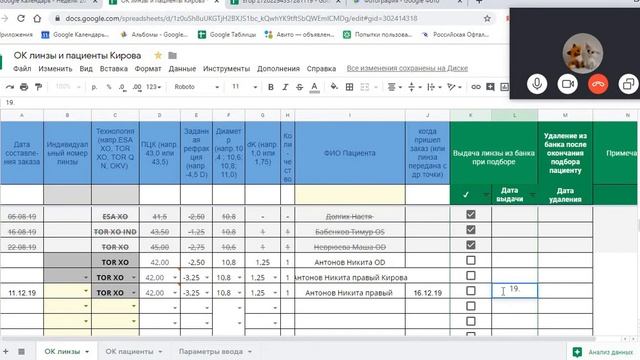Open Вставка menu

click(x=113, y=69)
